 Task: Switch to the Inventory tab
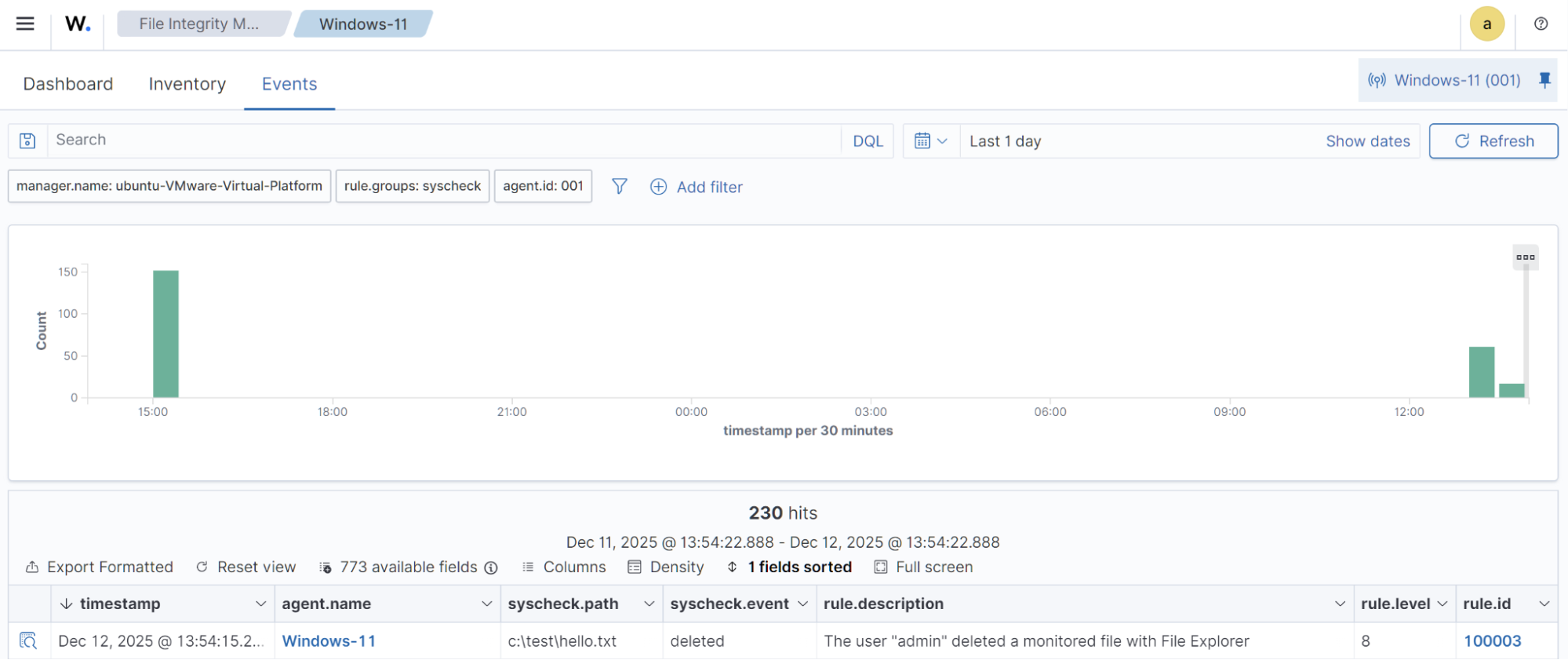(x=187, y=84)
